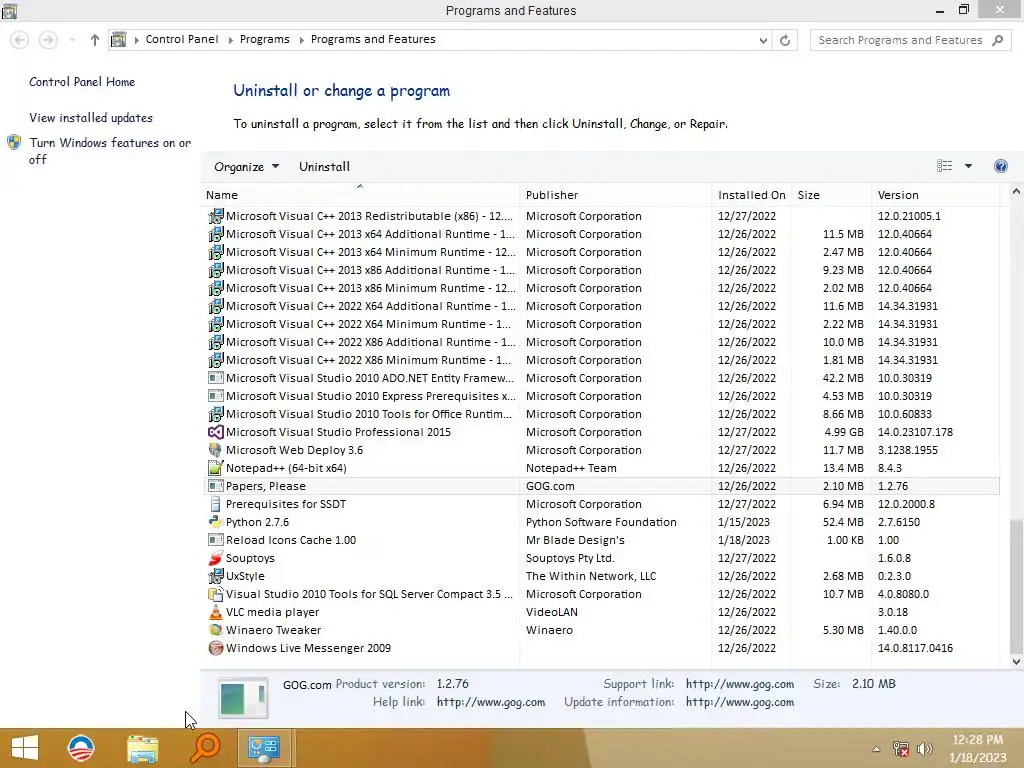Click the version cell 14.0.8117.0416

[x=915, y=648]
